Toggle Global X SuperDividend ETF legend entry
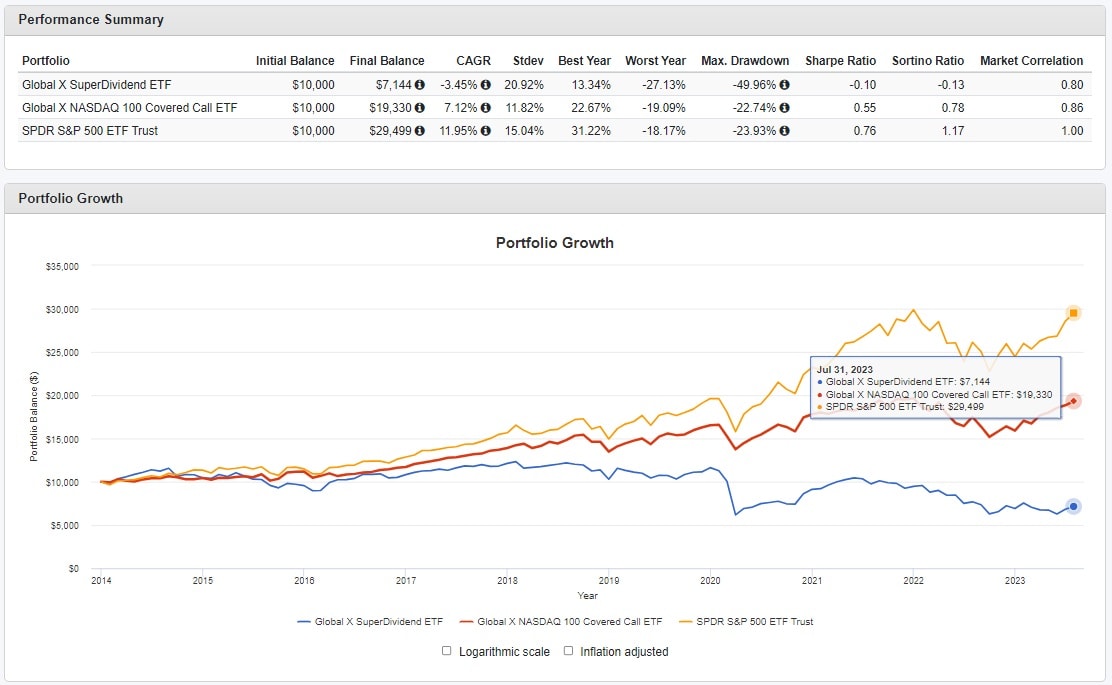The width and height of the screenshot is (1112, 685). pyautogui.click(x=370, y=622)
